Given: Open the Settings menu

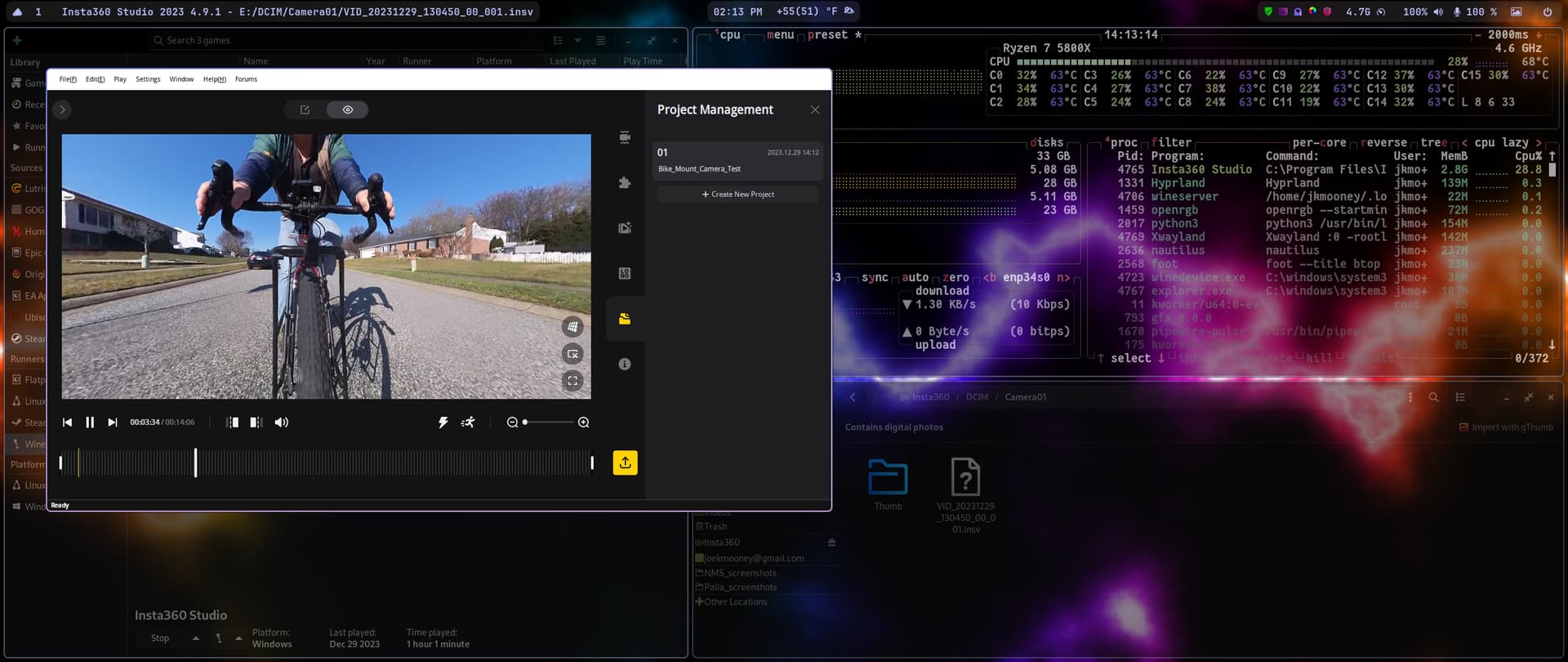Looking at the screenshot, I should (x=148, y=79).
